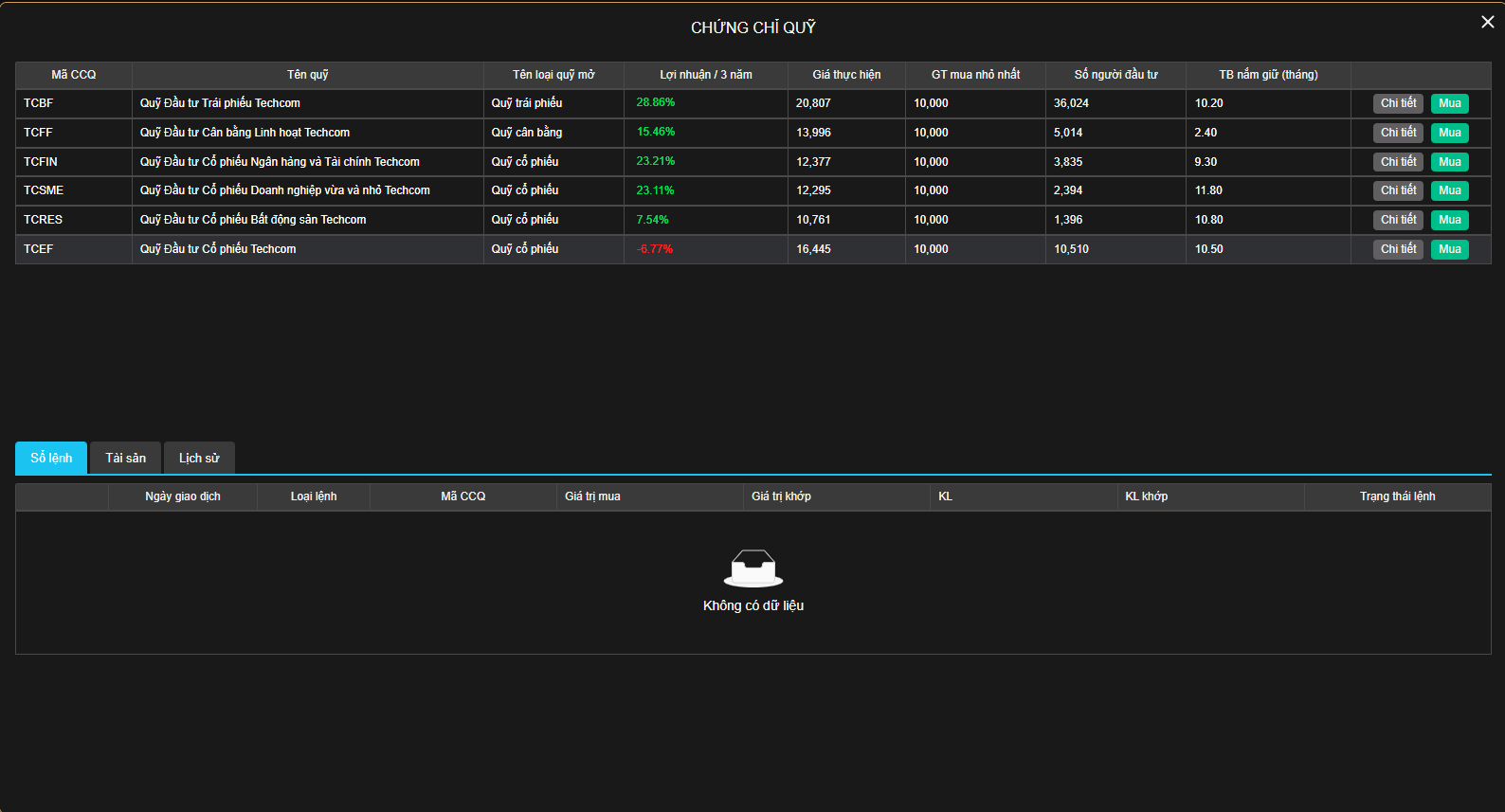Click Mua in TCRES row

pyautogui.click(x=1450, y=220)
